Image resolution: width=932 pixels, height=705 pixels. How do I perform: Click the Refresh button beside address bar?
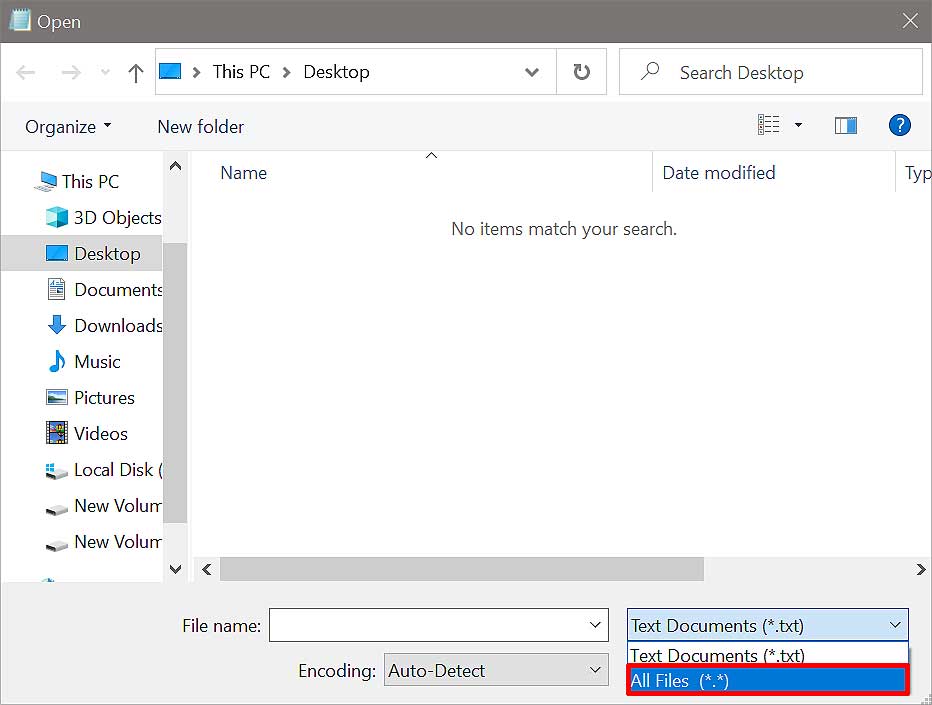(581, 72)
